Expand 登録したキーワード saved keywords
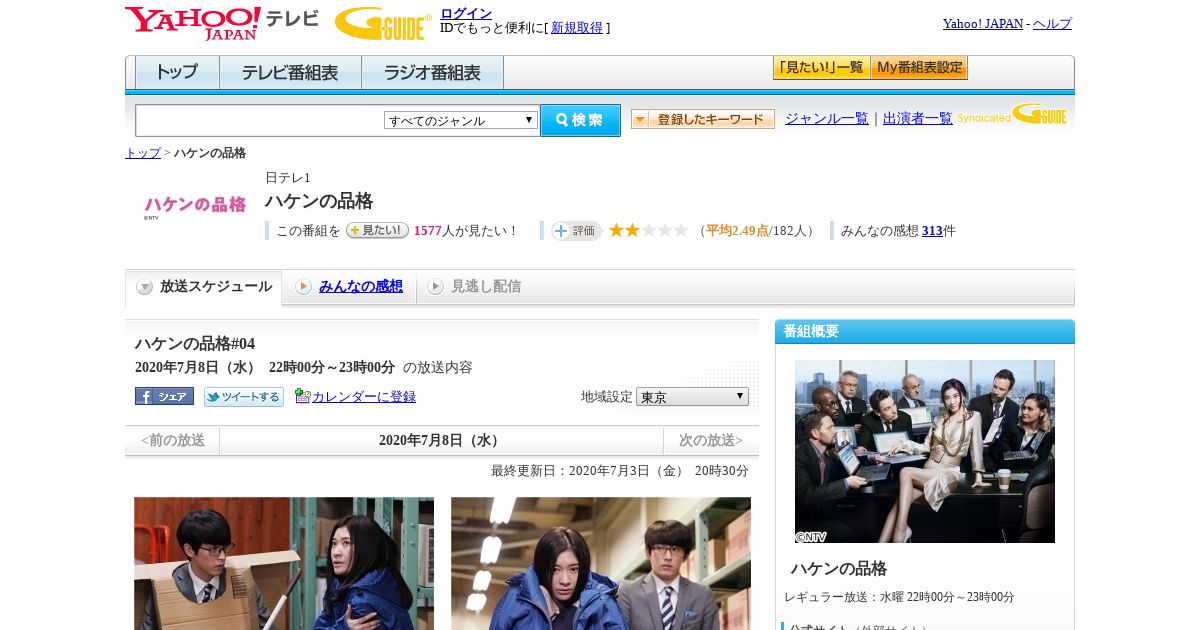 pos(703,119)
